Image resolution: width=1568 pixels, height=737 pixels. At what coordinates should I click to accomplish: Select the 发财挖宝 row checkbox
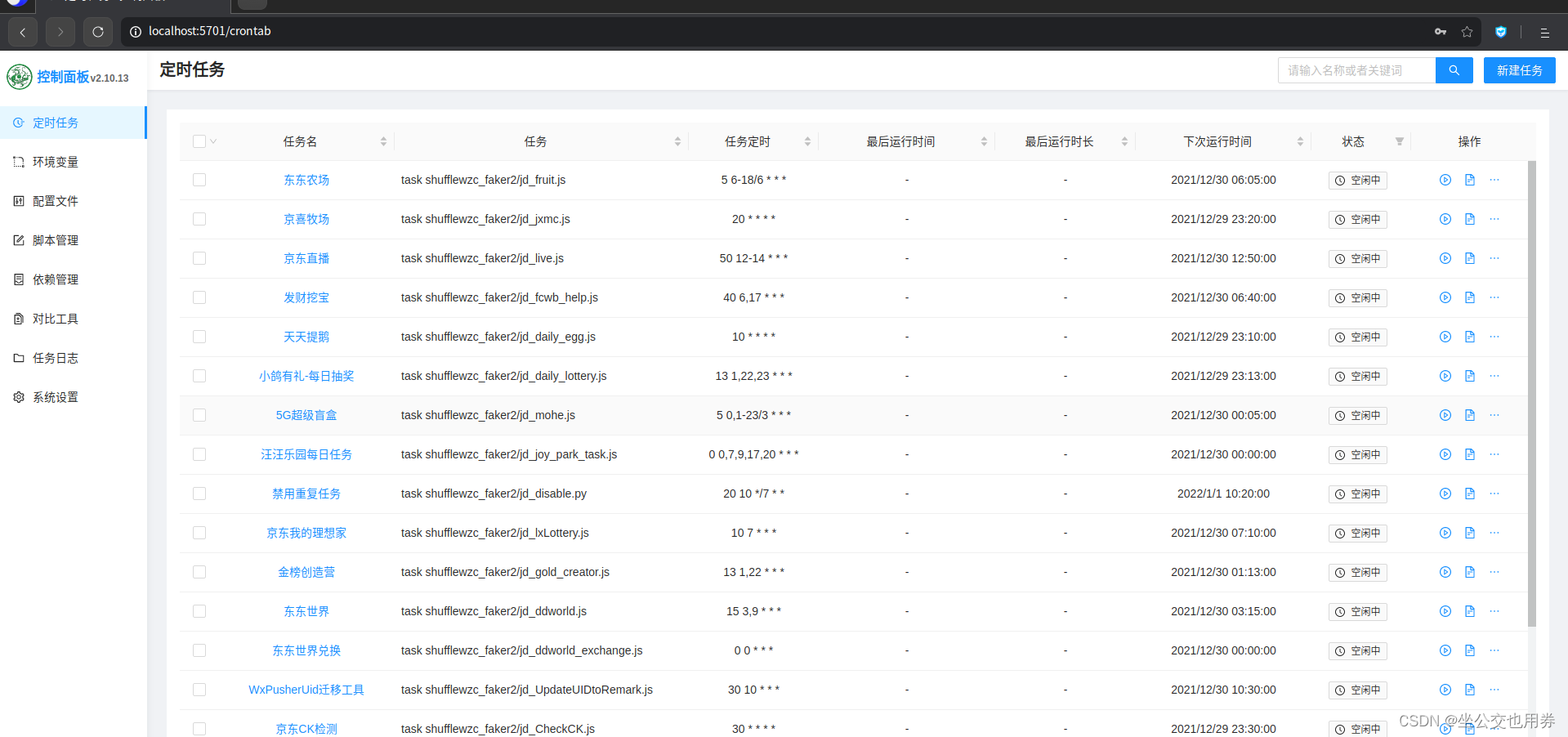199,297
